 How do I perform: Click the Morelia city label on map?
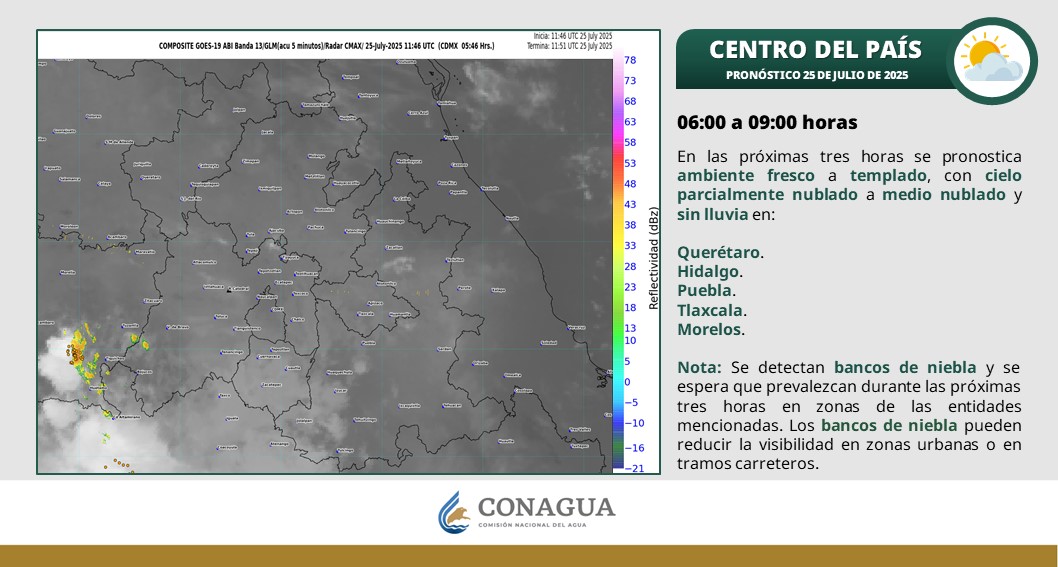click(67, 272)
